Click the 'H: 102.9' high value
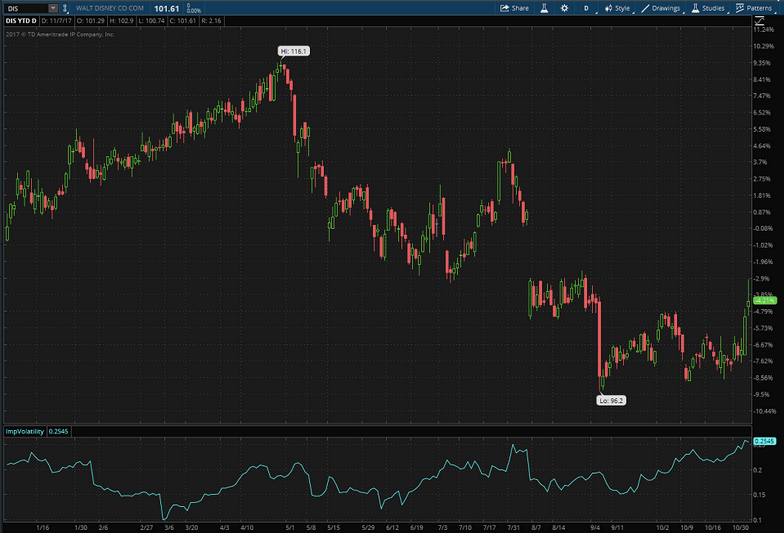 click(x=122, y=21)
